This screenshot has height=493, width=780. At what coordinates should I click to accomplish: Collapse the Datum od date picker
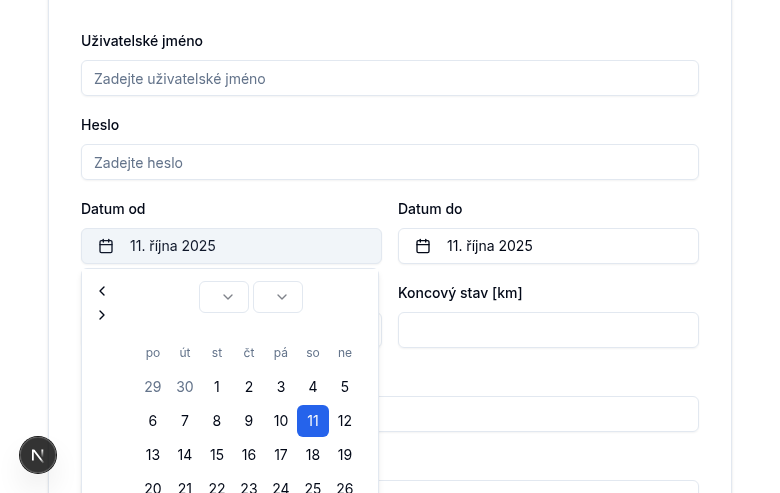(x=231, y=246)
